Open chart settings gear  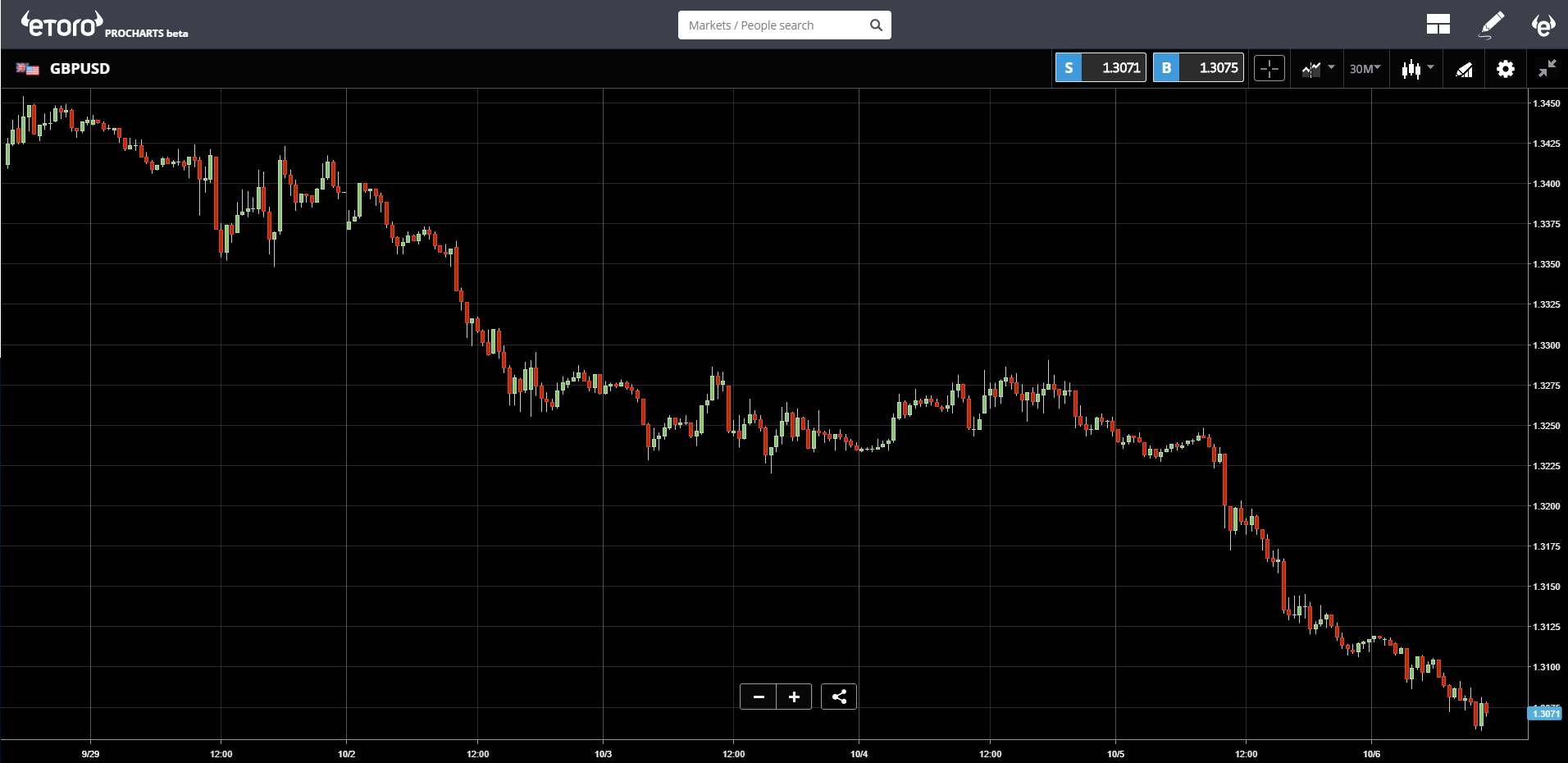1506,69
